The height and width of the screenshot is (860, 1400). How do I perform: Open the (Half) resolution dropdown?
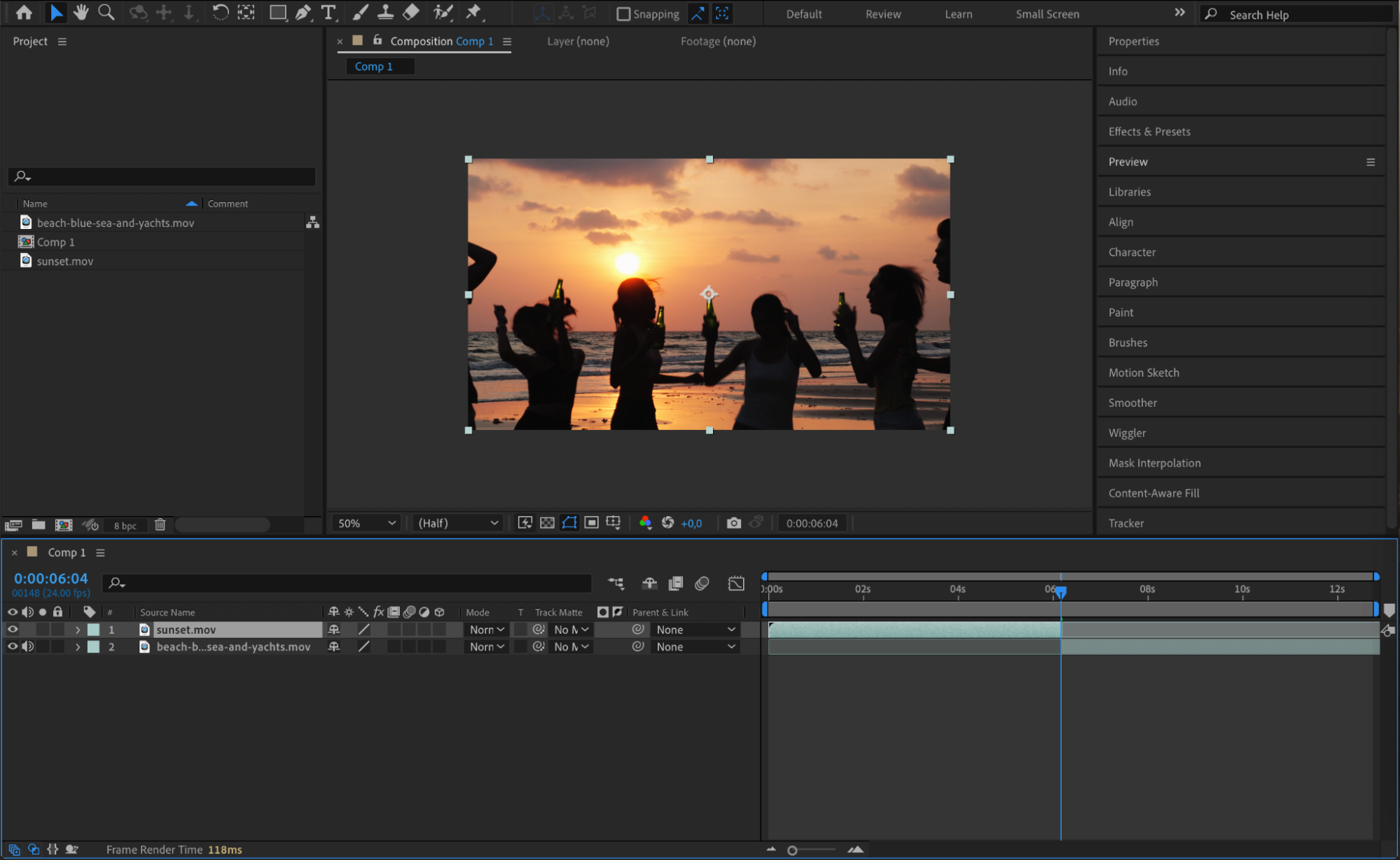point(458,523)
